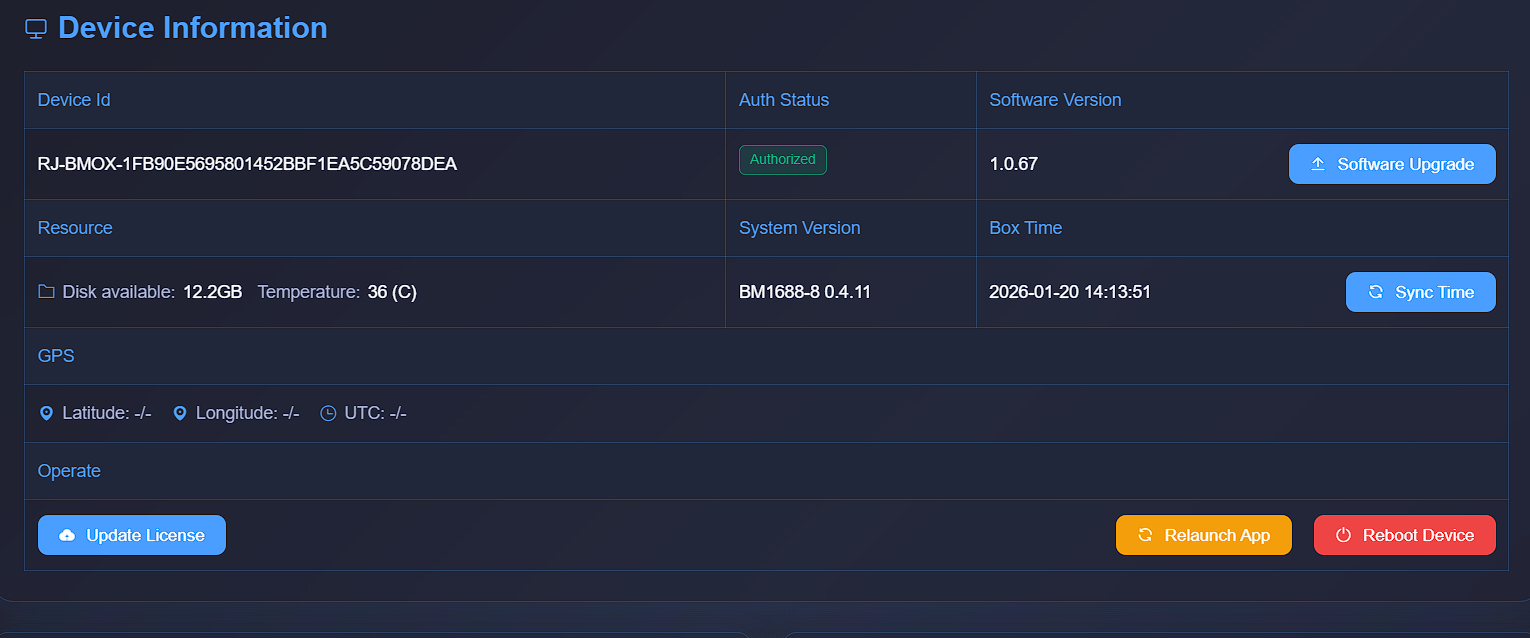This screenshot has width=1530, height=638.
Task: Click the Resource section label
Action: pos(75,228)
